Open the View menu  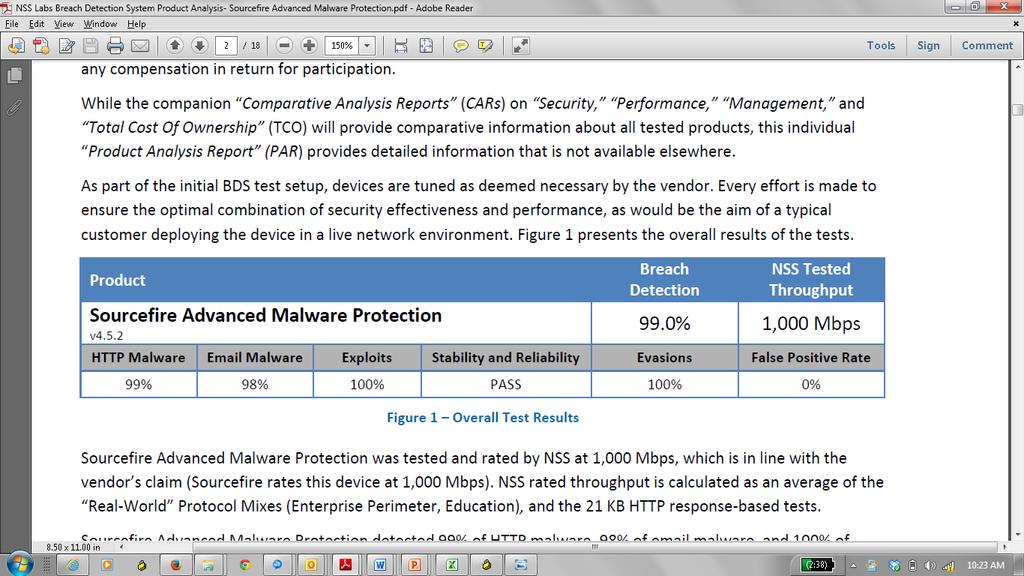(x=63, y=24)
